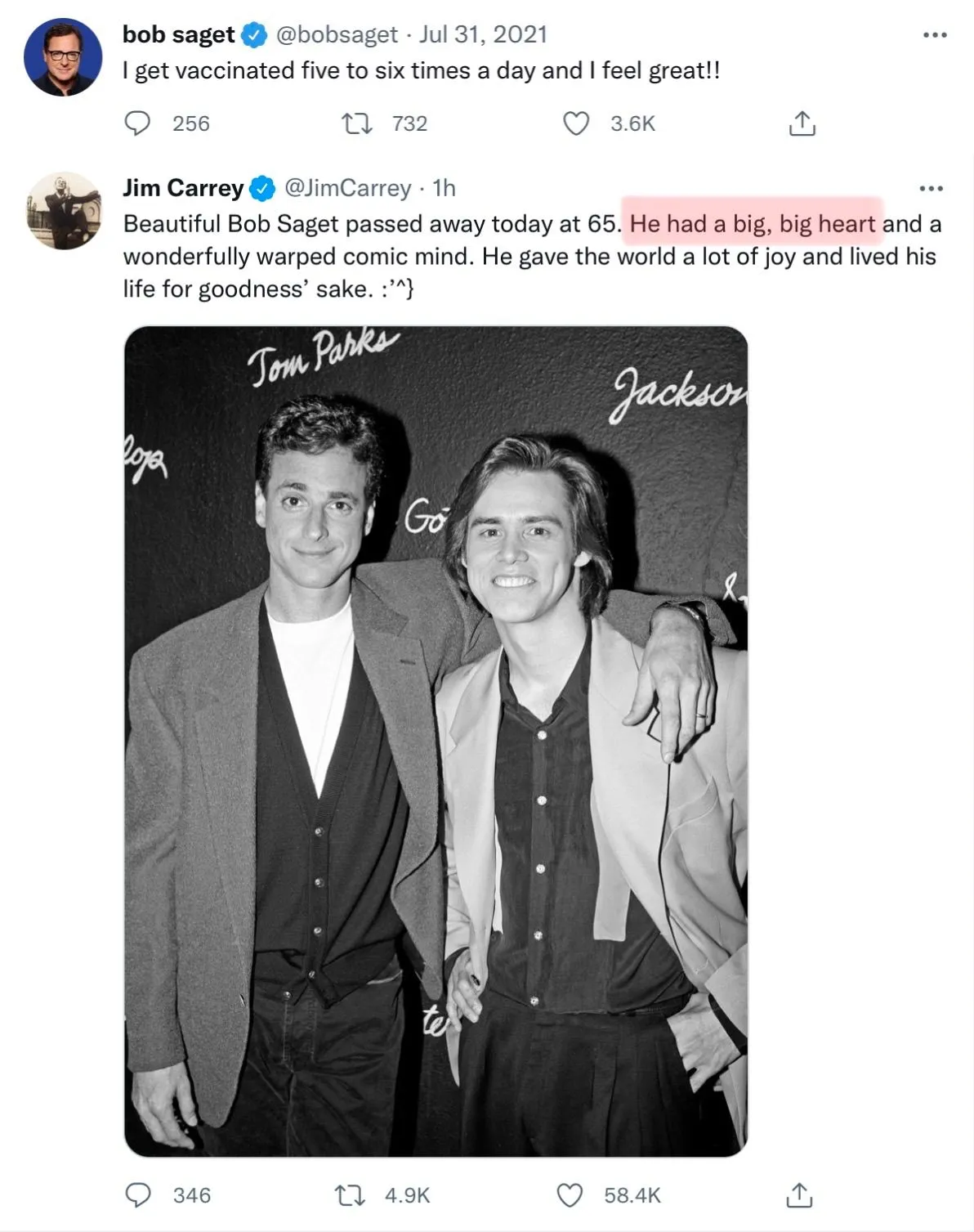Open Jim Carrey's profile avatar
The height and width of the screenshot is (1232, 974).
tap(63, 210)
